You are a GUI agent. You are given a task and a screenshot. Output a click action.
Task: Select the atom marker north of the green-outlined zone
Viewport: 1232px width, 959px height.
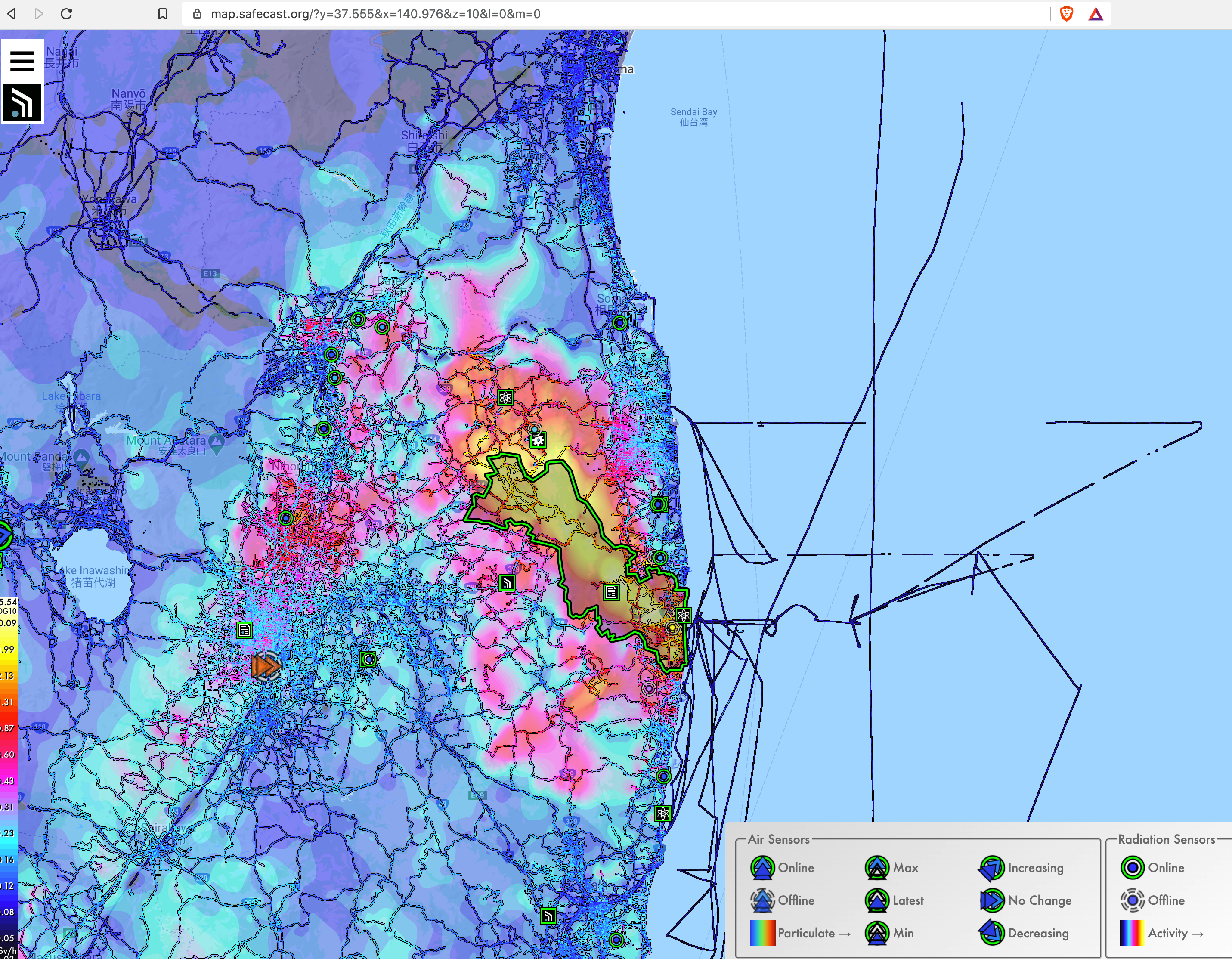(x=505, y=398)
